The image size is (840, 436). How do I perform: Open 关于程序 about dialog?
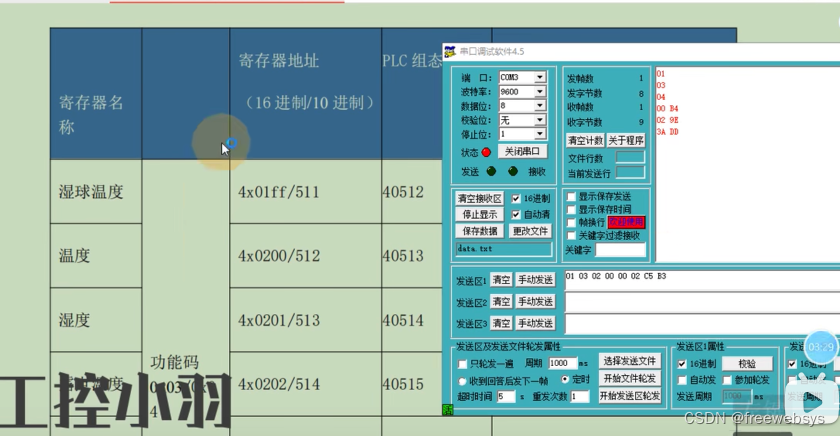pyautogui.click(x=626, y=140)
